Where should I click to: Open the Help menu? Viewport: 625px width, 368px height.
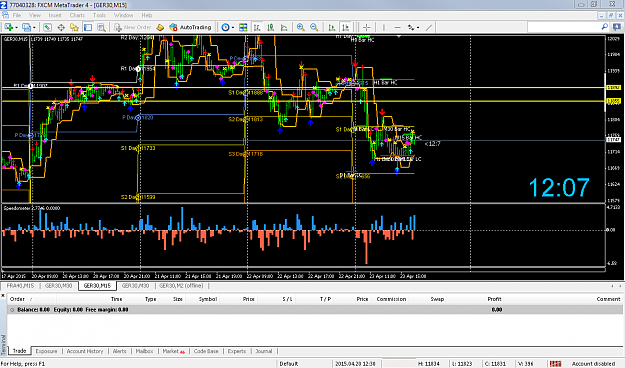click(147, 15)
